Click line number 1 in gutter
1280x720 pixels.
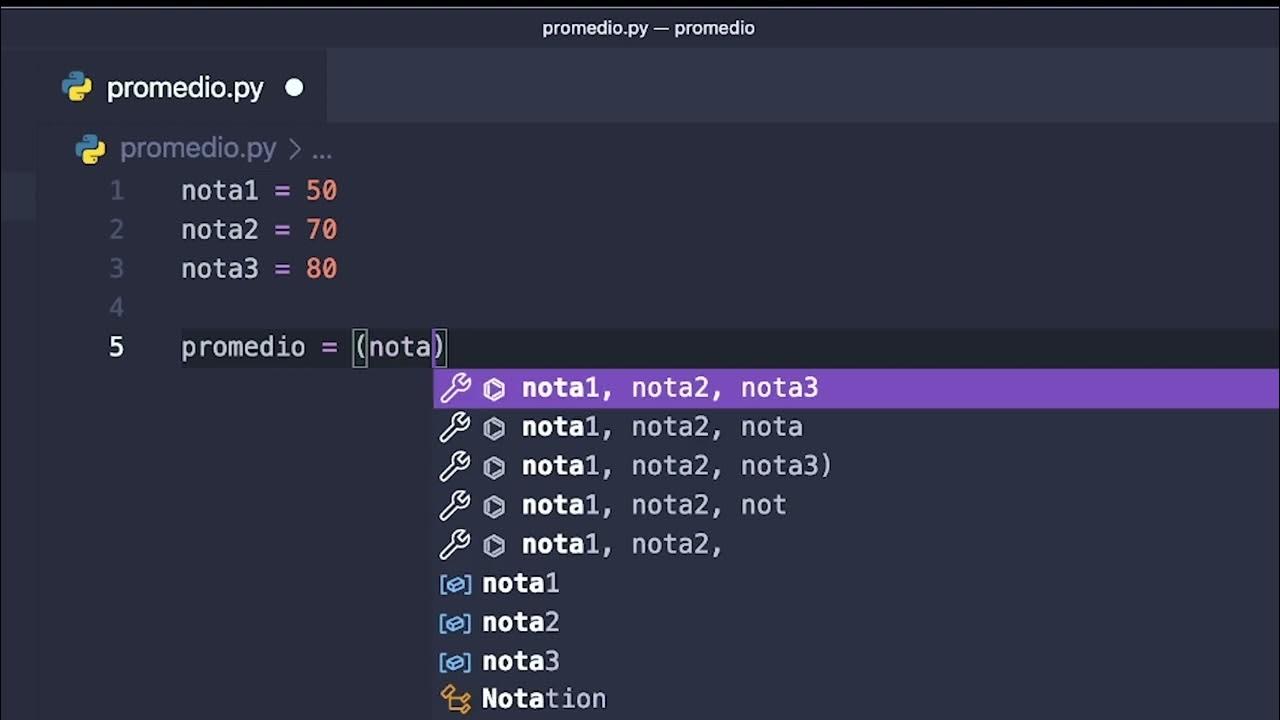[x=117, y=190]
